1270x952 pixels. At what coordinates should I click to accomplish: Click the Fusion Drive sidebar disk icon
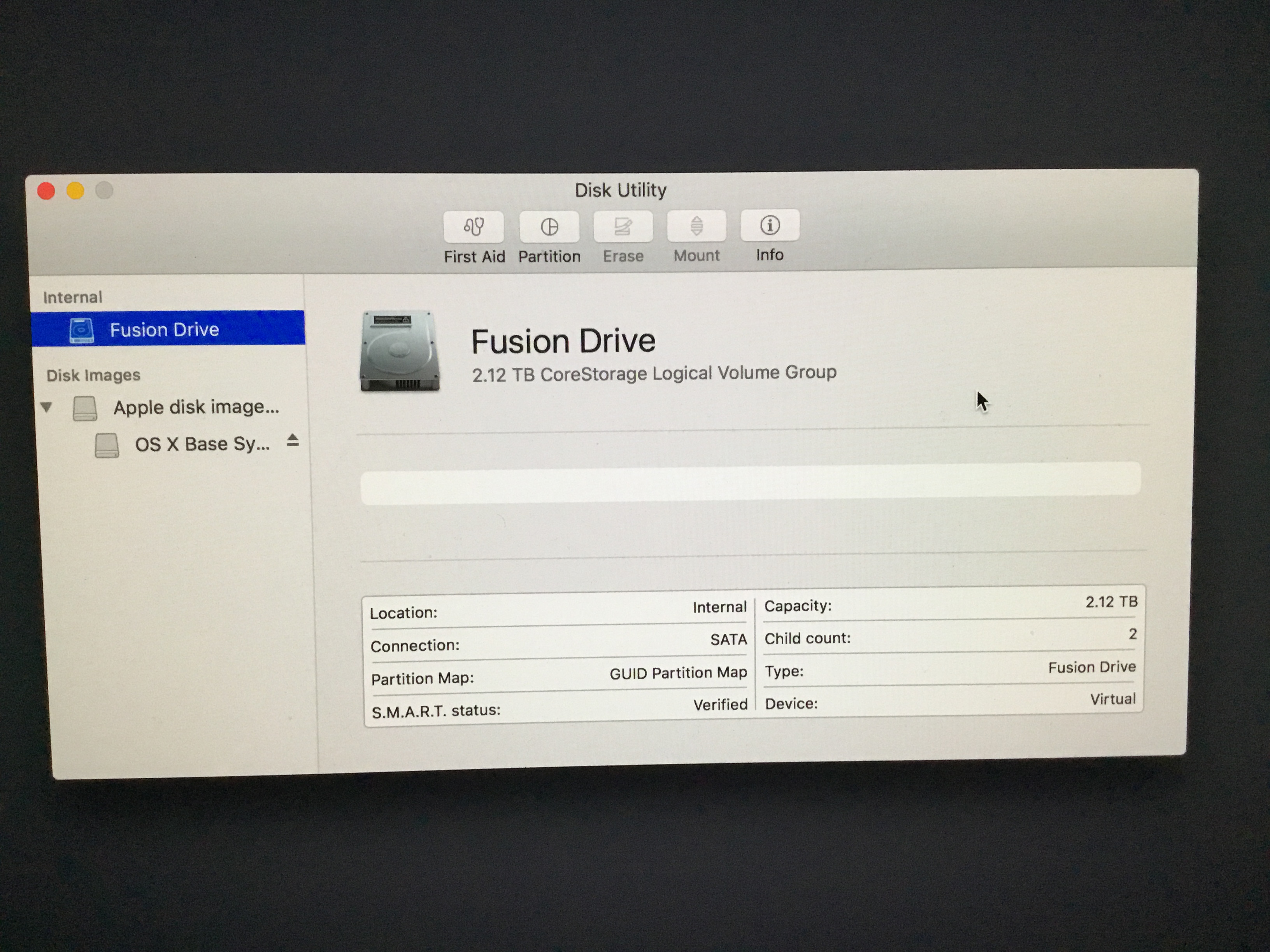pos(82,331)
